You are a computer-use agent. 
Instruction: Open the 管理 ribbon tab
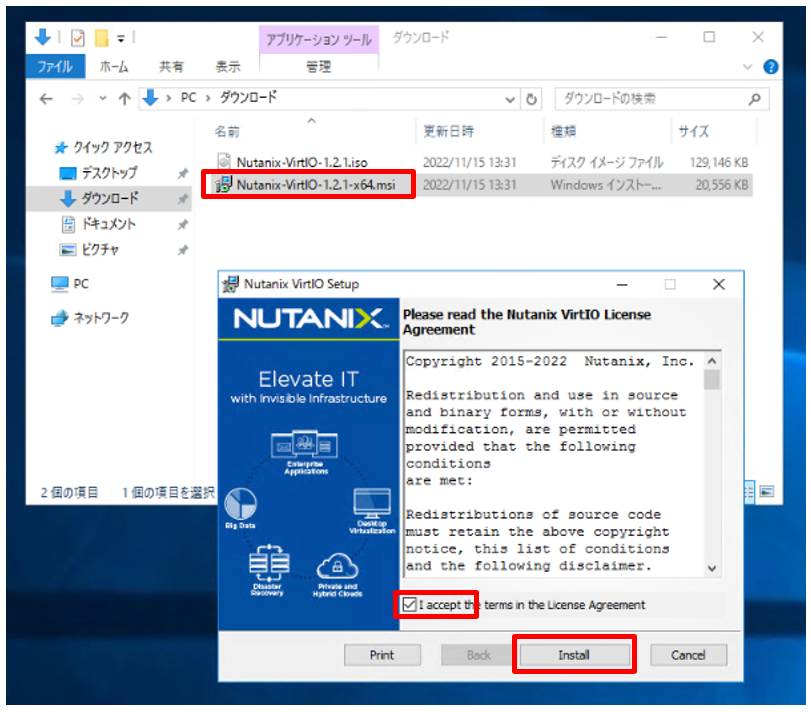tap(319, 67)
